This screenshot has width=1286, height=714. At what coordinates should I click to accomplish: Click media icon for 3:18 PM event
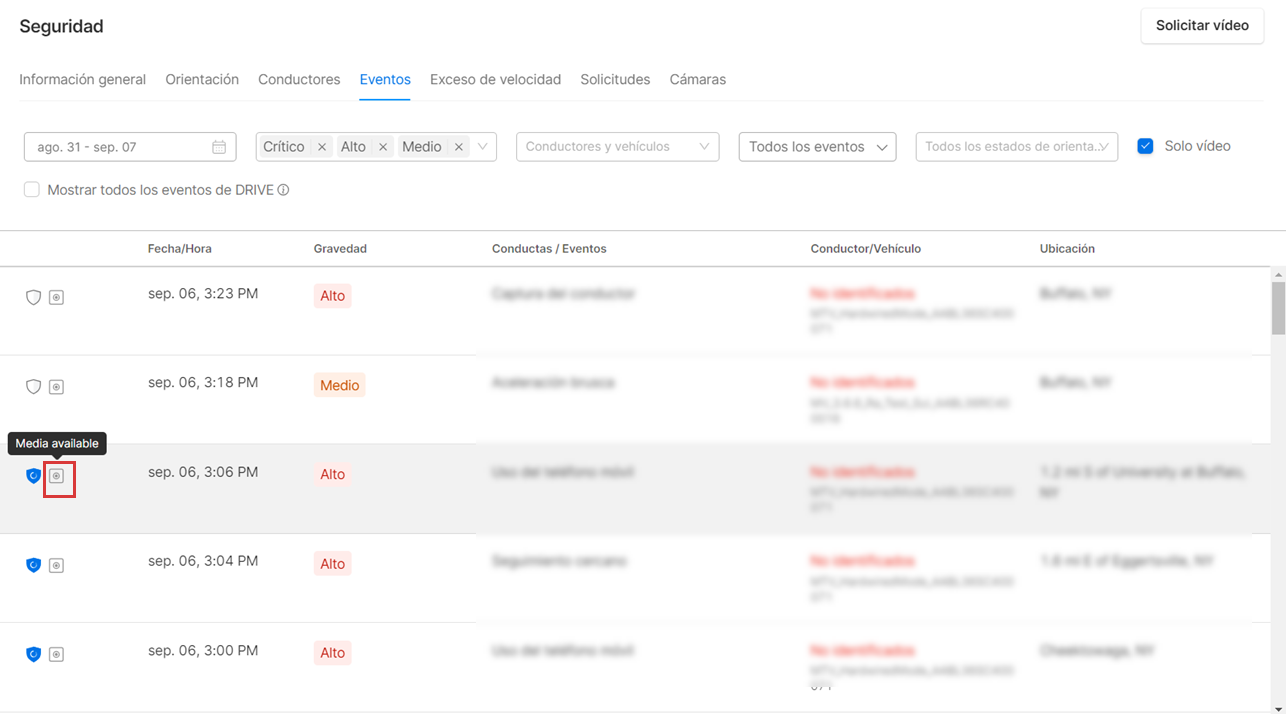(x=57, y=387)
